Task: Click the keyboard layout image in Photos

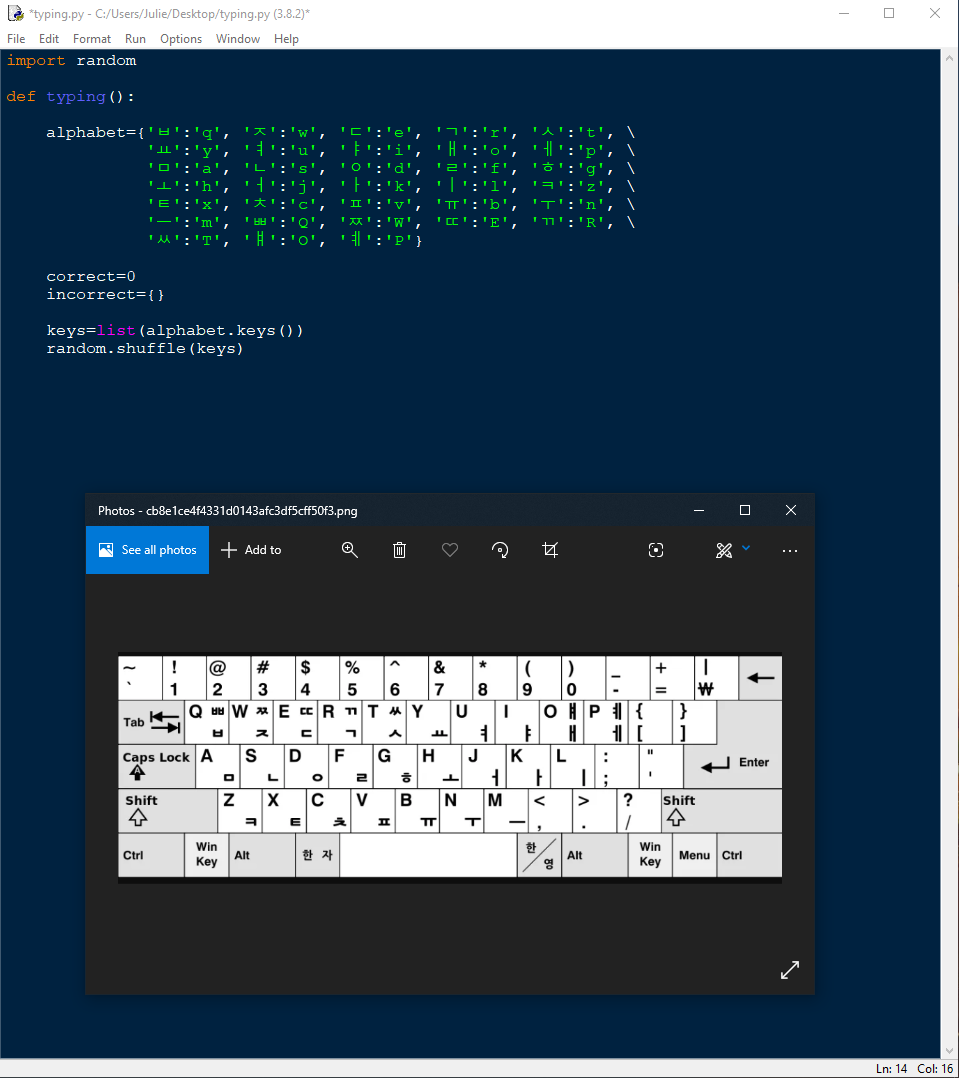Action: pos(450,768)
